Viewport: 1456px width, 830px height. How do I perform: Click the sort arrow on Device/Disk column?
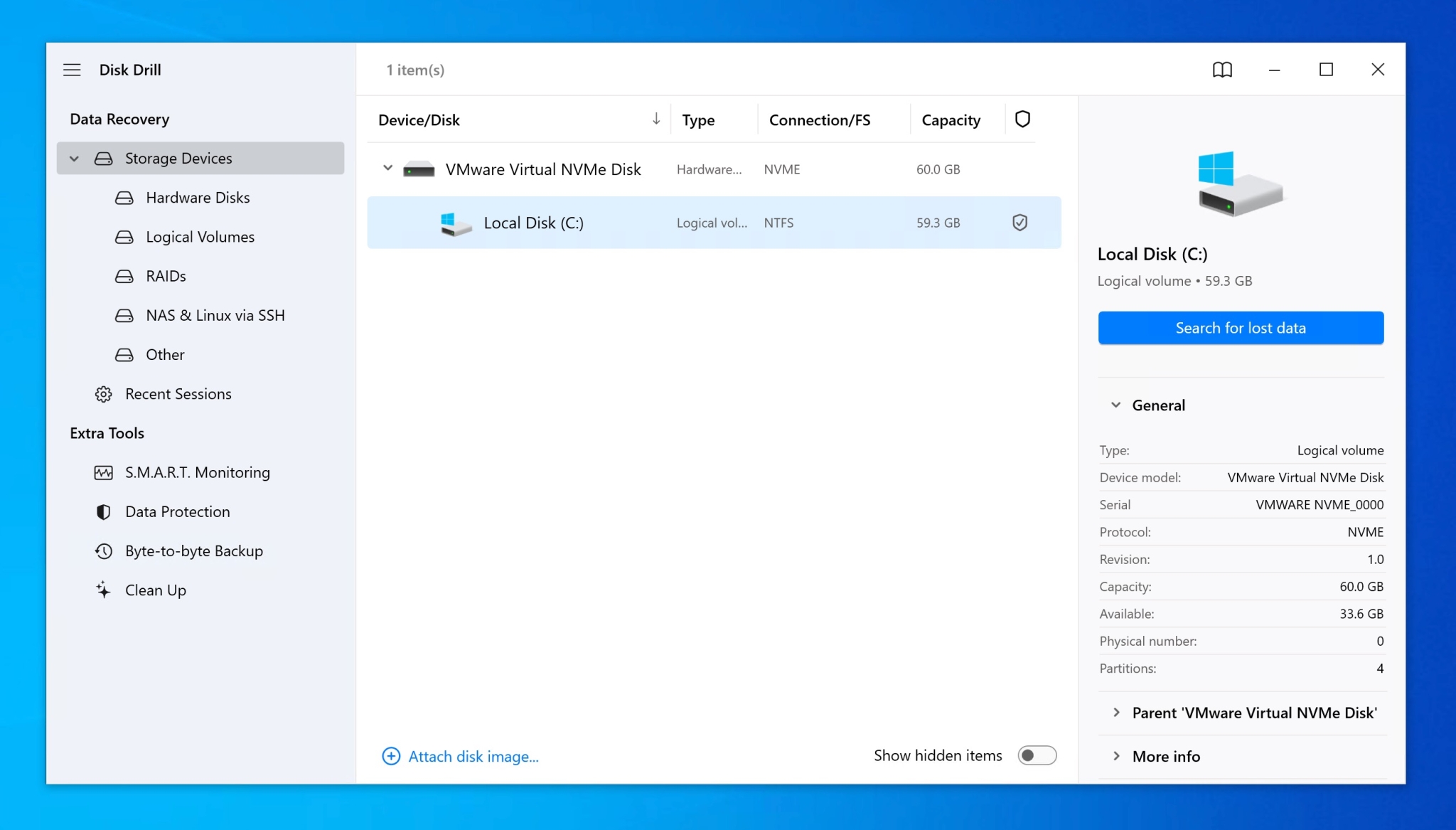655,119
